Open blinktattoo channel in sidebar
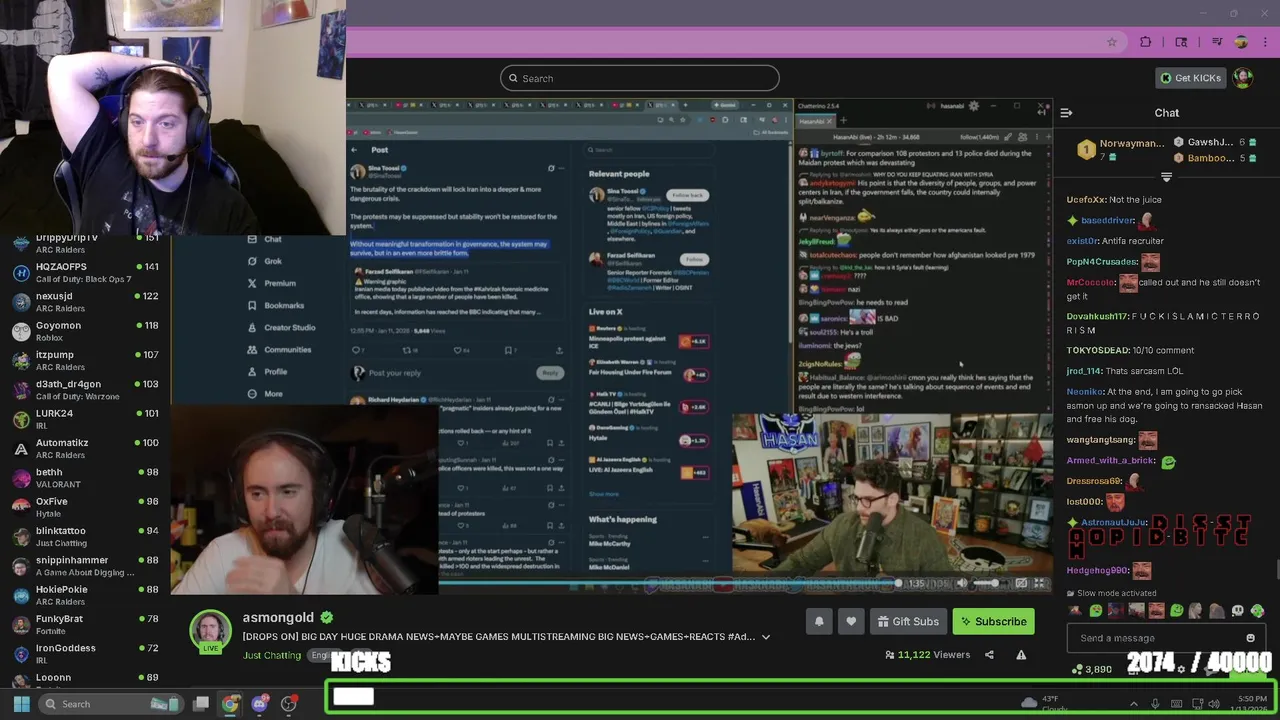The width and height of the screenshot is (1280, 720). (85, 537)
